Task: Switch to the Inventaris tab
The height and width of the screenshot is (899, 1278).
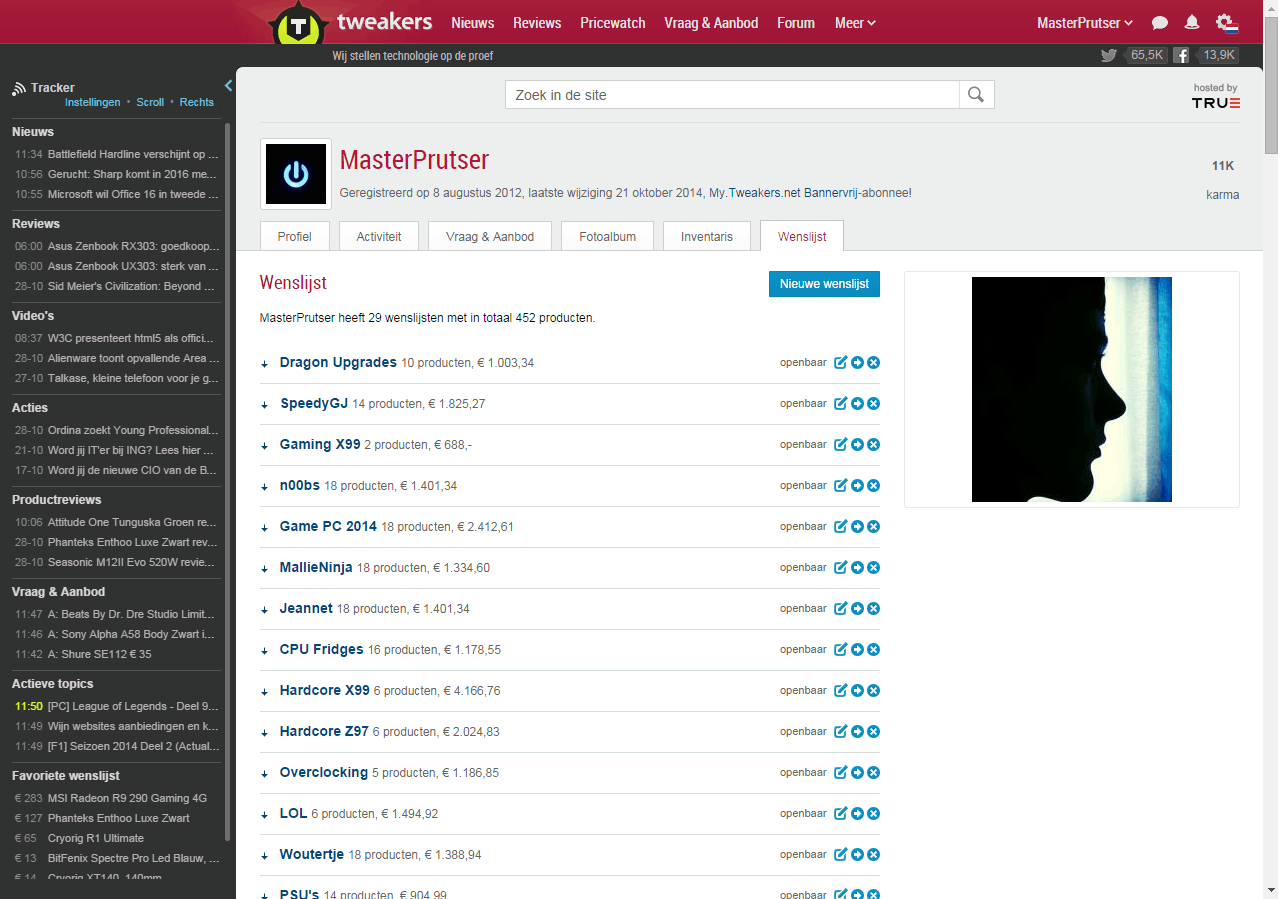Action: pos(707,236)
